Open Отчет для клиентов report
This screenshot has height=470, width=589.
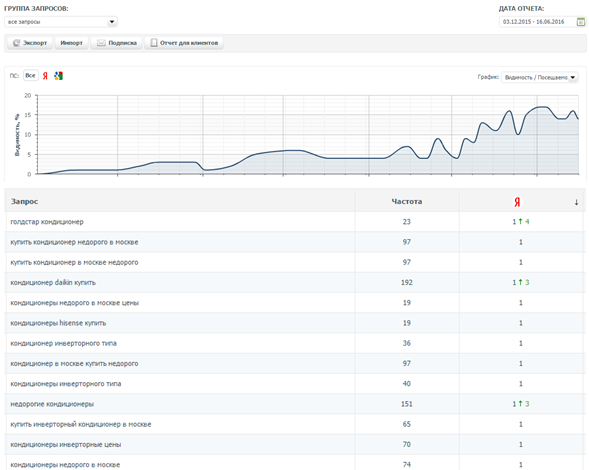184,43
